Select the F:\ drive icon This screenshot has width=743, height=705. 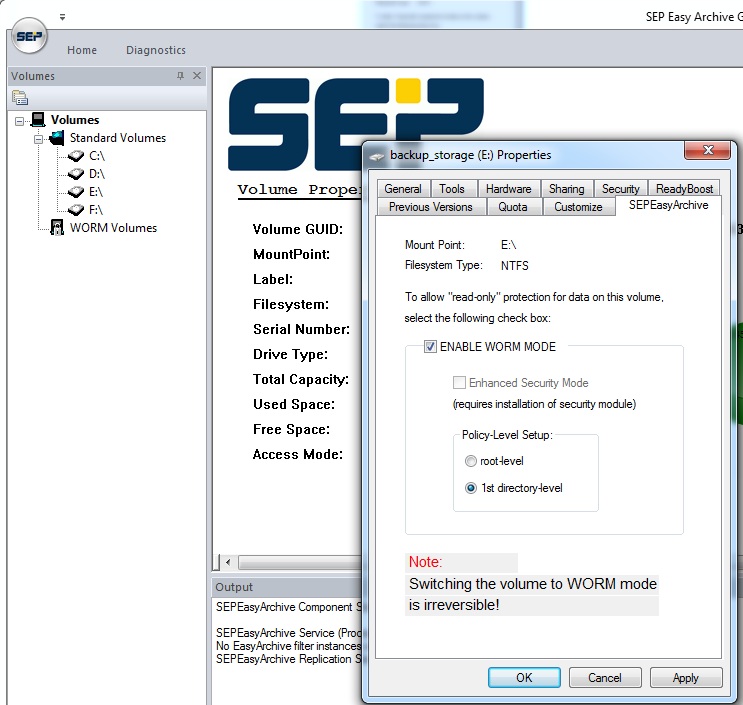76,210
